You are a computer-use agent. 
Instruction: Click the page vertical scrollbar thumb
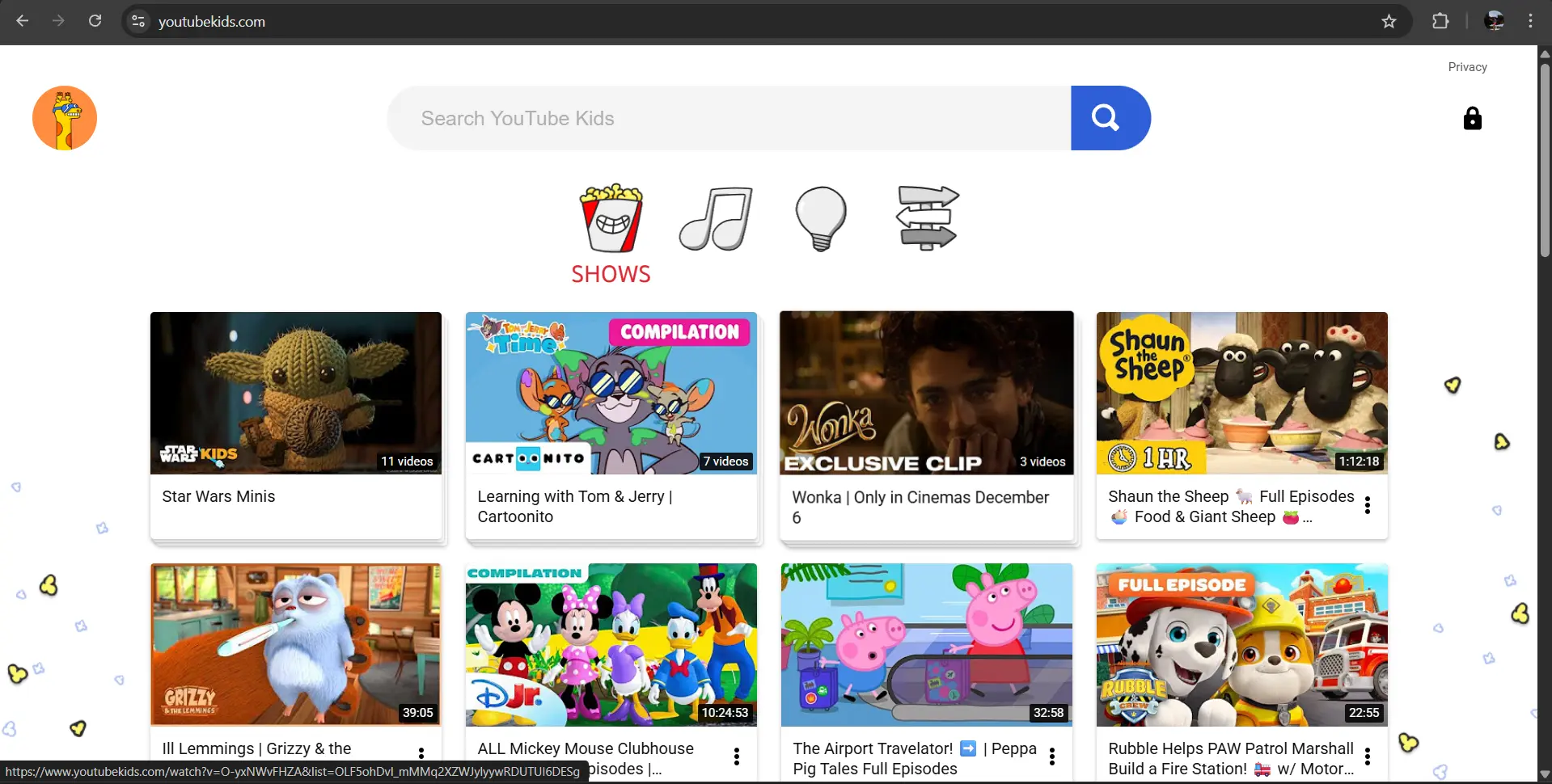tap(1545, 160)
